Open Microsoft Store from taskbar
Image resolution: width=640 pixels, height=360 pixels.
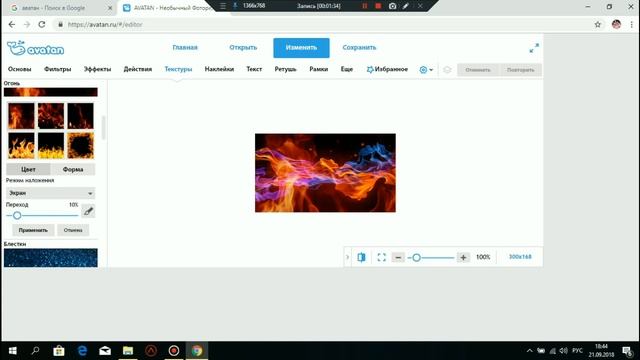(59, 351)
